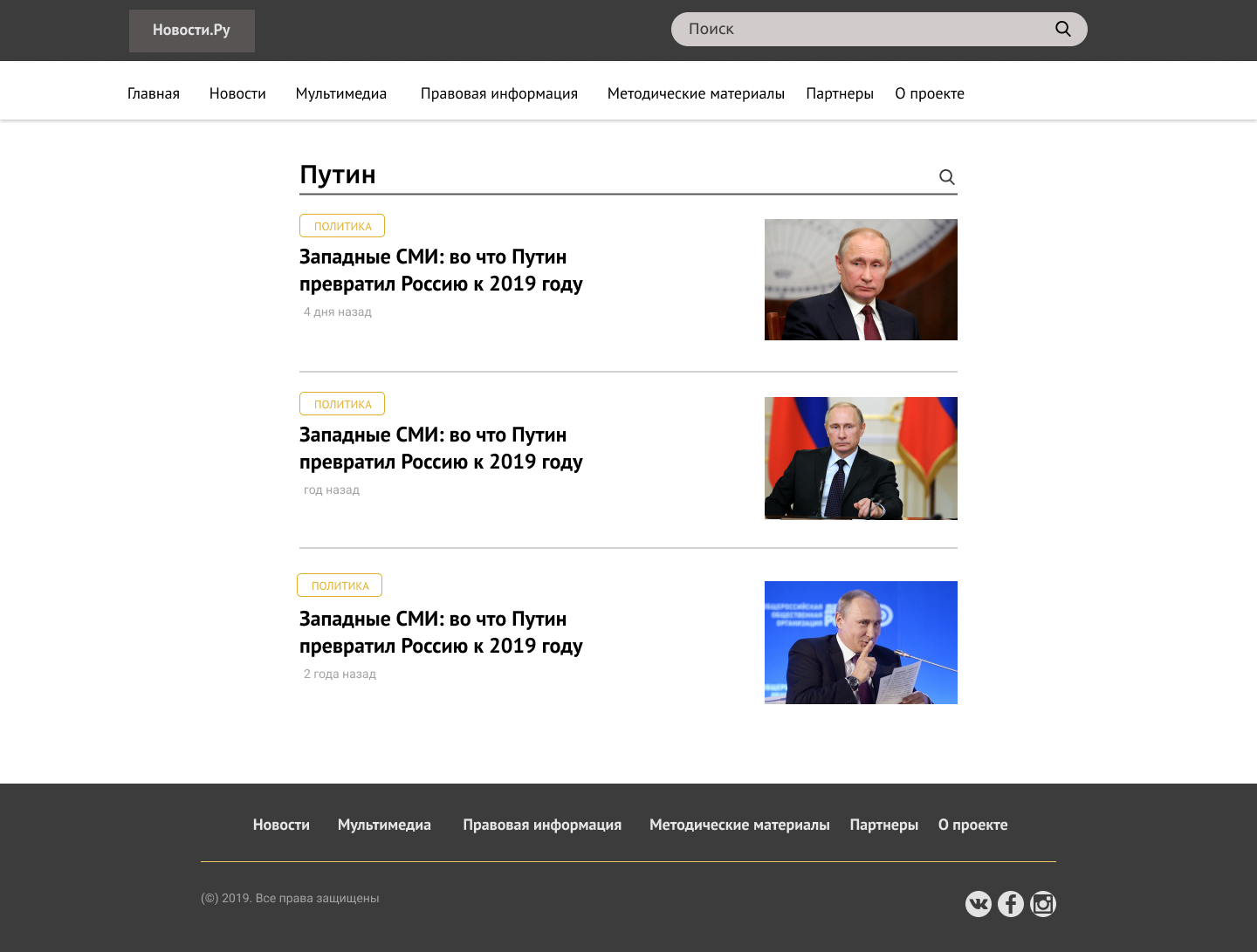The width and height of the screenshot is (1257, 952).
Task: Click ПОЛИТИКА tag of the 4 дня назад article
Action: (342, 226)
